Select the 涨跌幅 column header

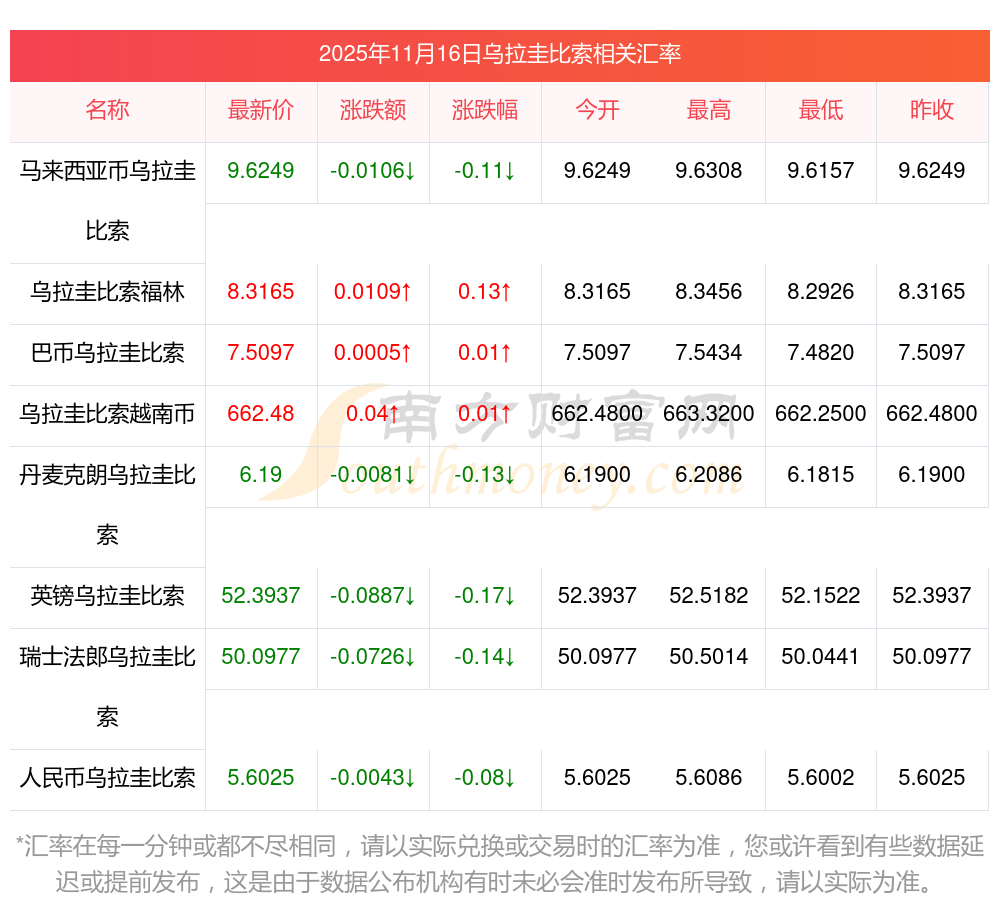485,110
